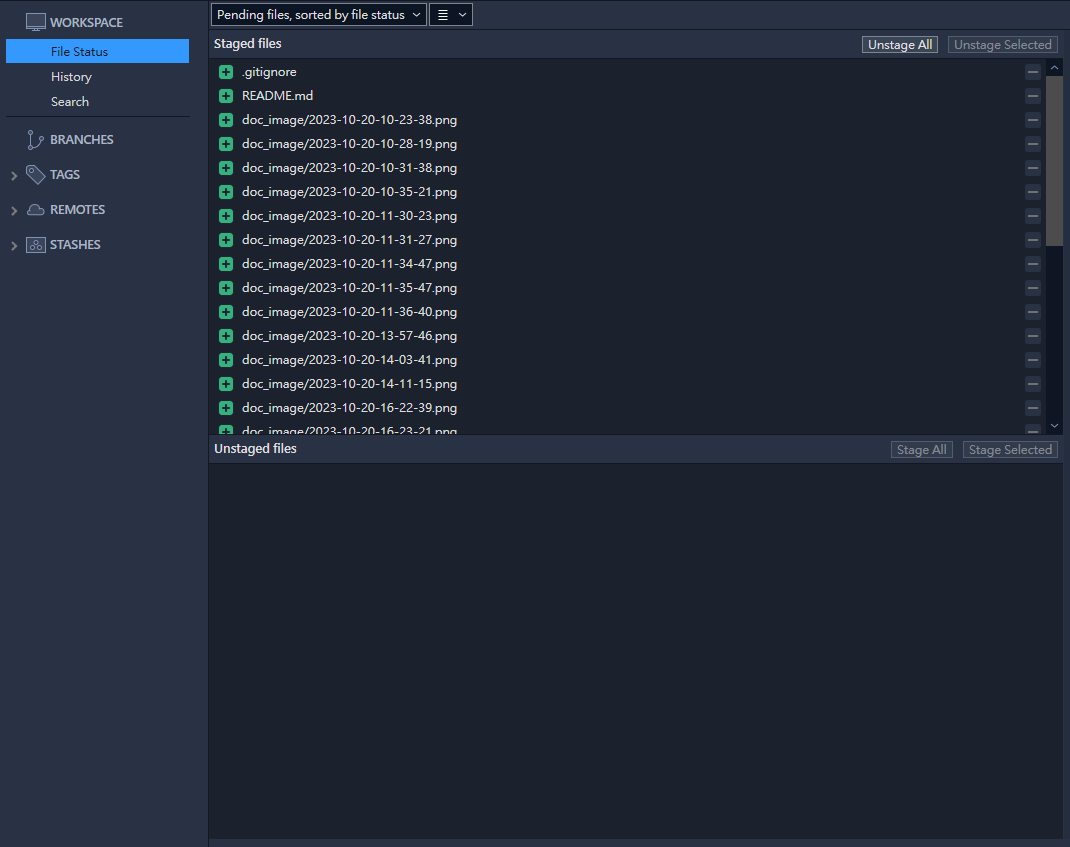Expand the STASHES section
The image size is (1070, 847).
point(14,246)
